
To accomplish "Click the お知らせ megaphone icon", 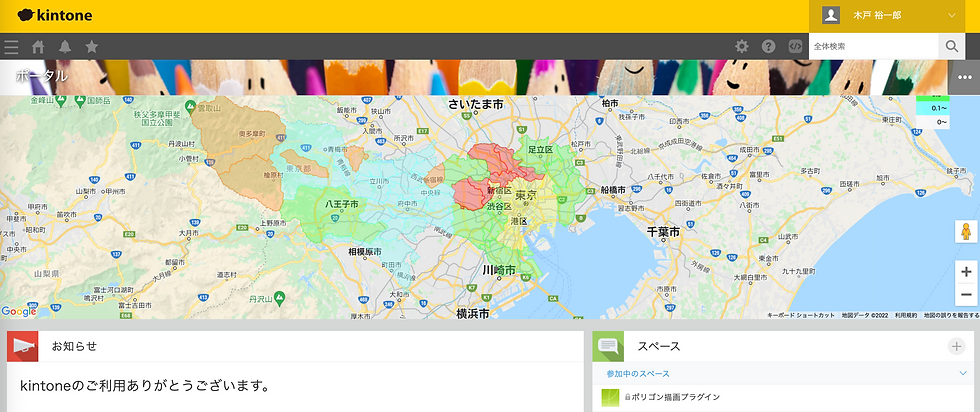I will click(x=22, y=346).
